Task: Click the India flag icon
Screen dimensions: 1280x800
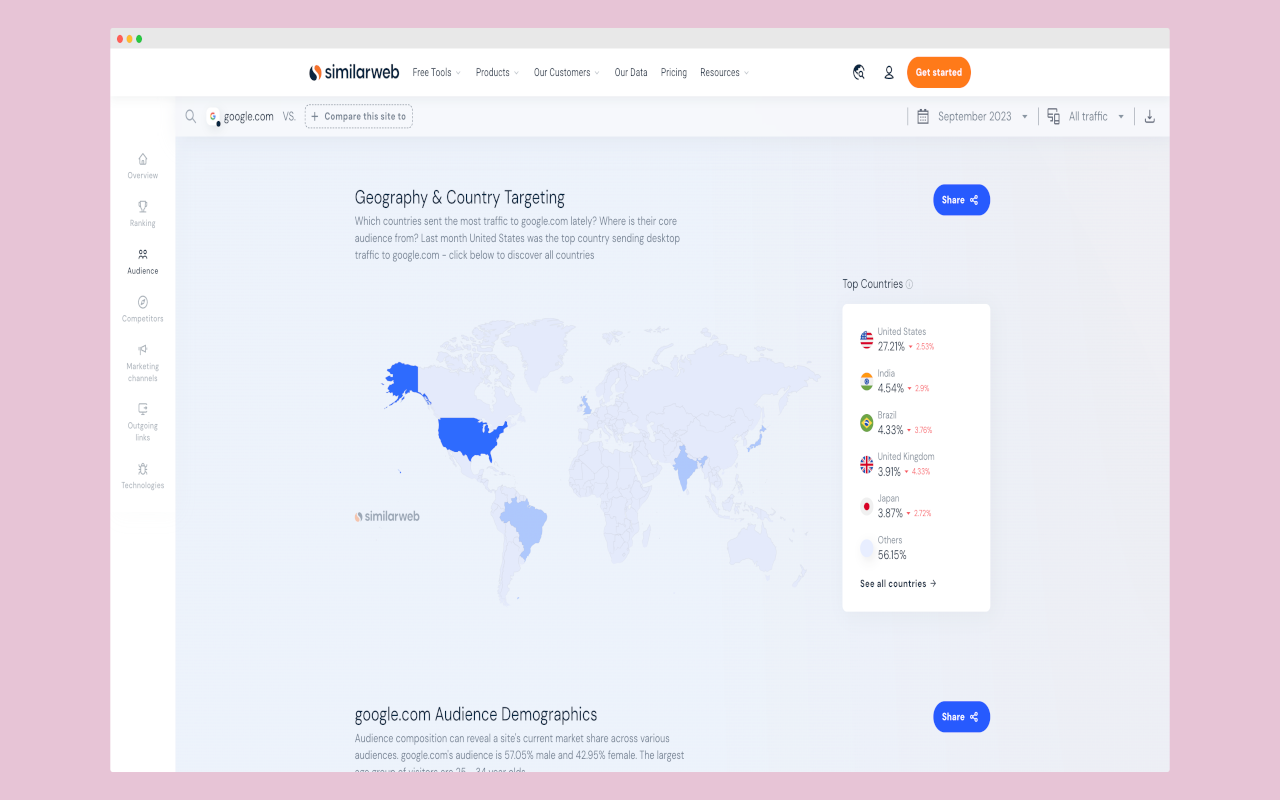Action: [x=866, y=381]
